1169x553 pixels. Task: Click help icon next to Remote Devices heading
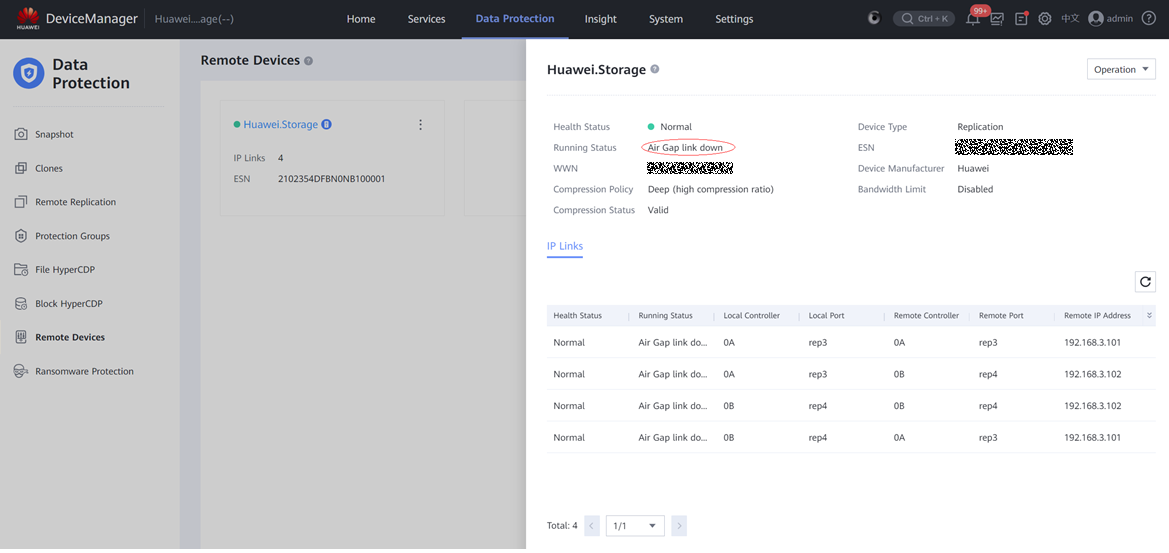pos(308,61)
